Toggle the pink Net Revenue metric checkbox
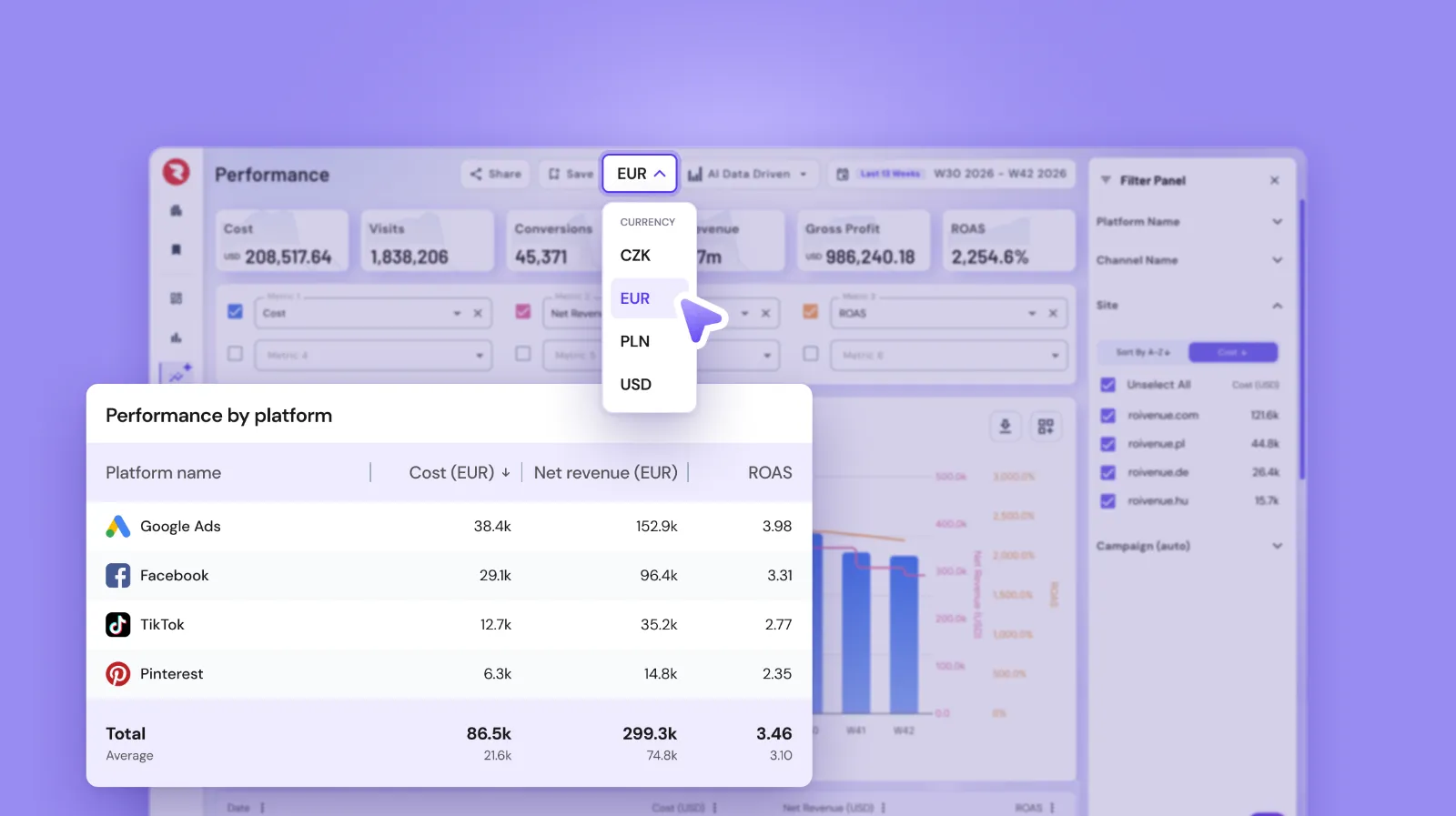The height and width of the screenshot is (816, 1456). [x=523, y=311]
